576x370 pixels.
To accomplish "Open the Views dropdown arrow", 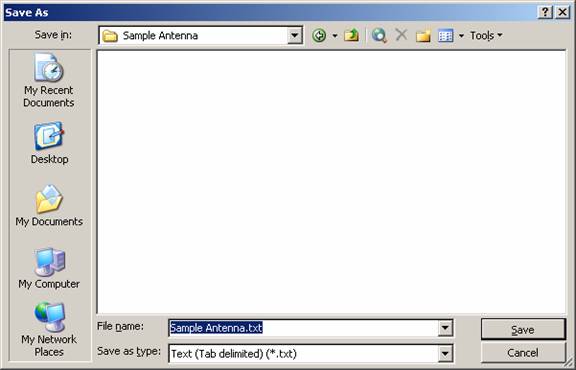I will pyautogui.click(x=461, y=36).
